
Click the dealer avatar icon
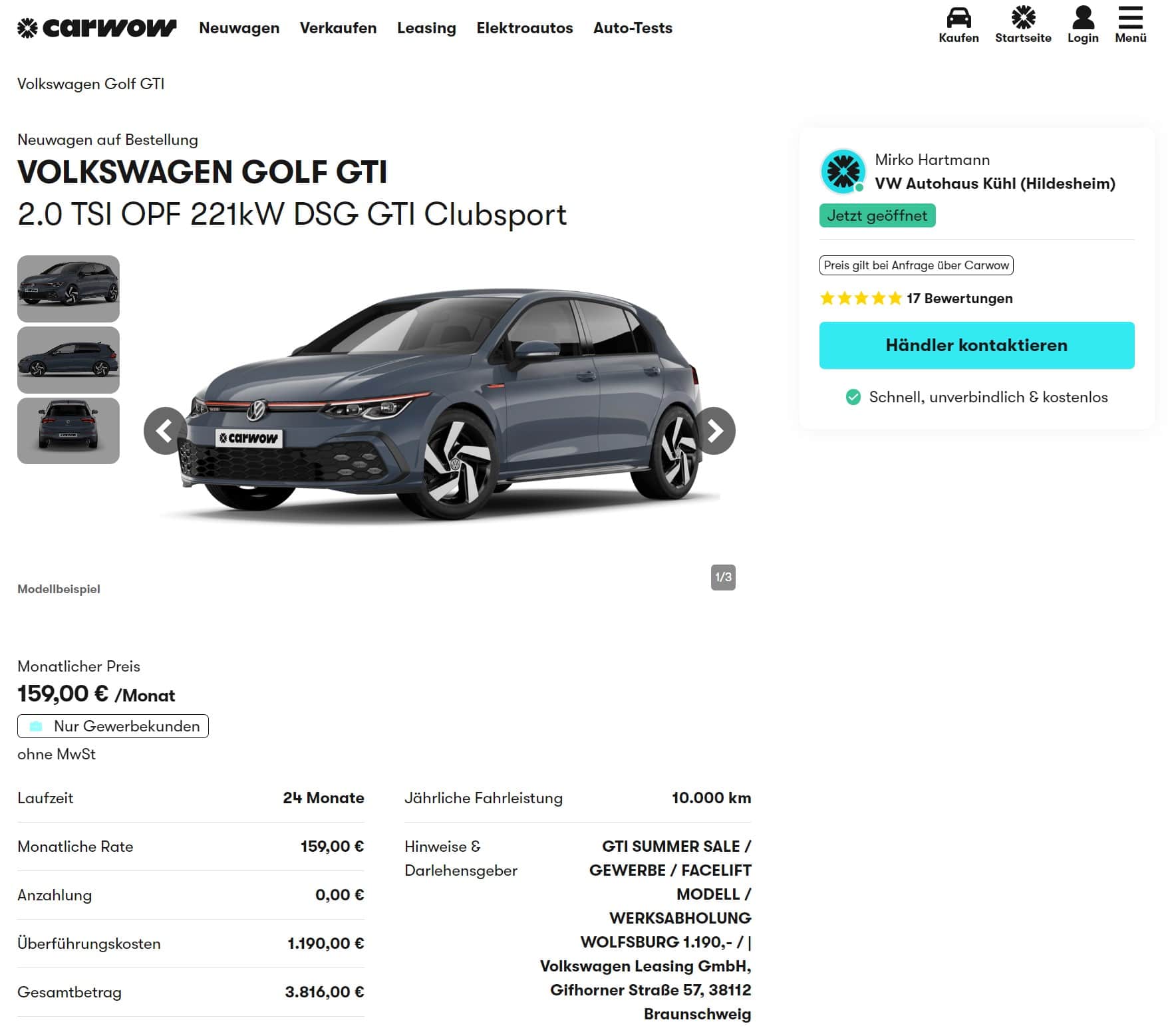843,171
